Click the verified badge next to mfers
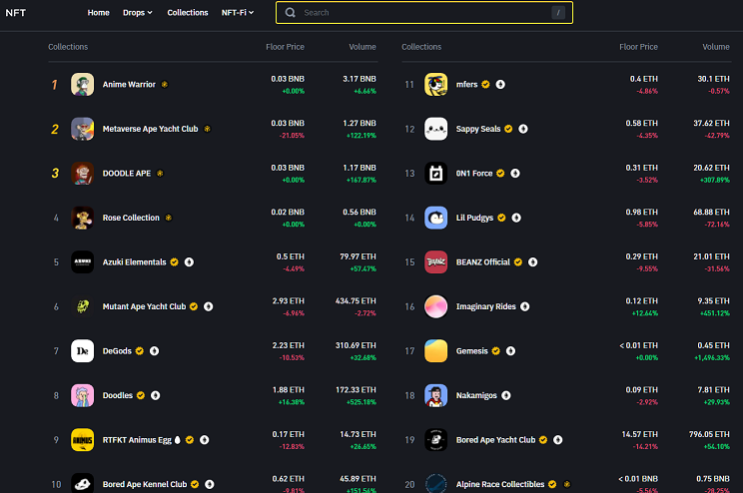Viewport: 743px width, 493px height. coord(486,84)
